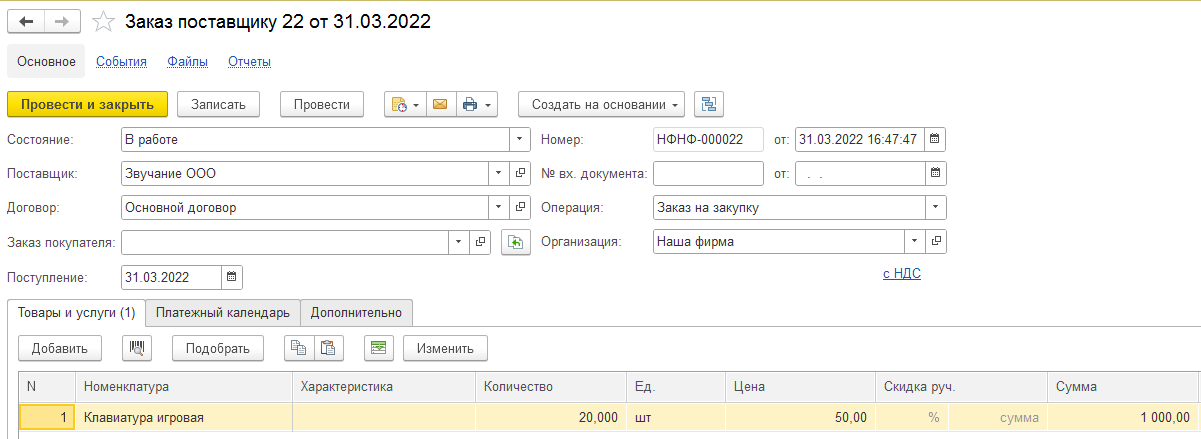Open calendar for Поступление date
The height and width of the screenshot is (439, 1201).
click(231, 277)
